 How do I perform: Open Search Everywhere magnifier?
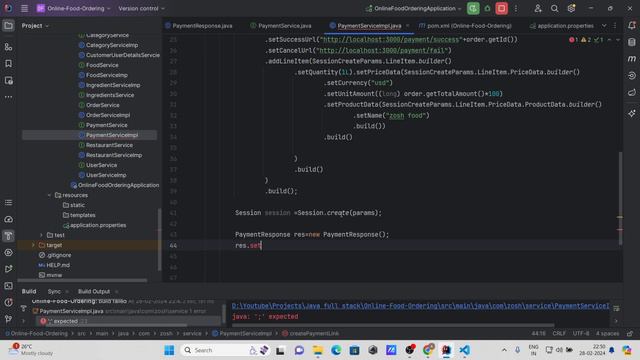554,8
